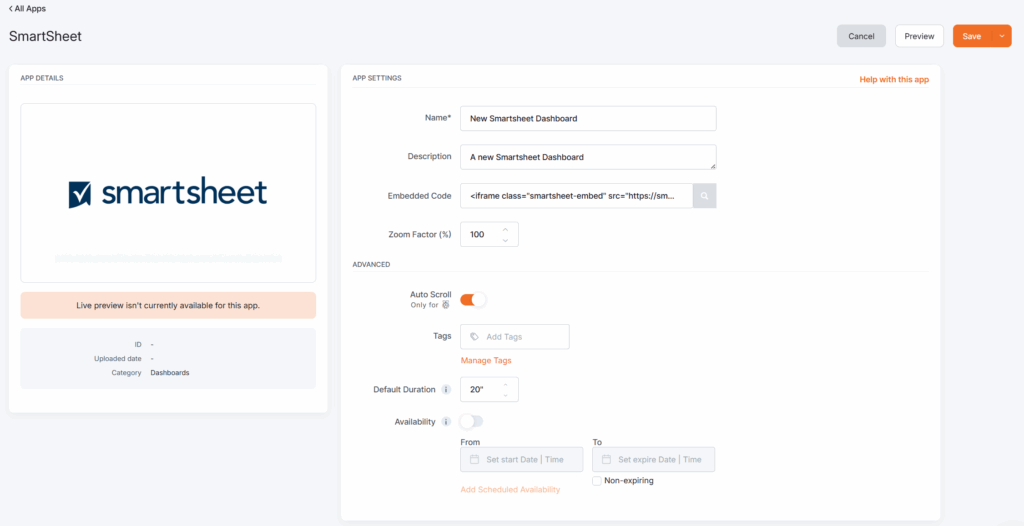Click the Default Duration info icon

click(446, 389)
